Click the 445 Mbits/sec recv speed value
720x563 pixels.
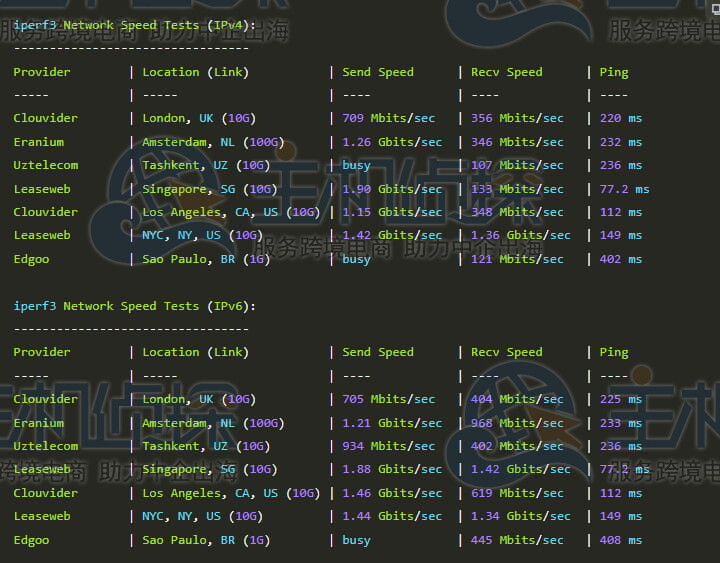[x=517, y=540]
